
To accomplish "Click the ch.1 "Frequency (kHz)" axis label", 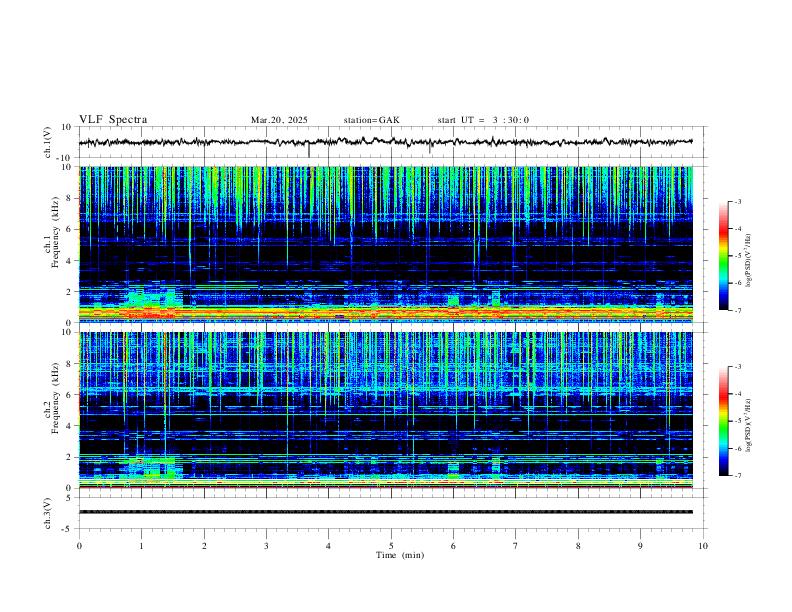I will pos(56,233).
